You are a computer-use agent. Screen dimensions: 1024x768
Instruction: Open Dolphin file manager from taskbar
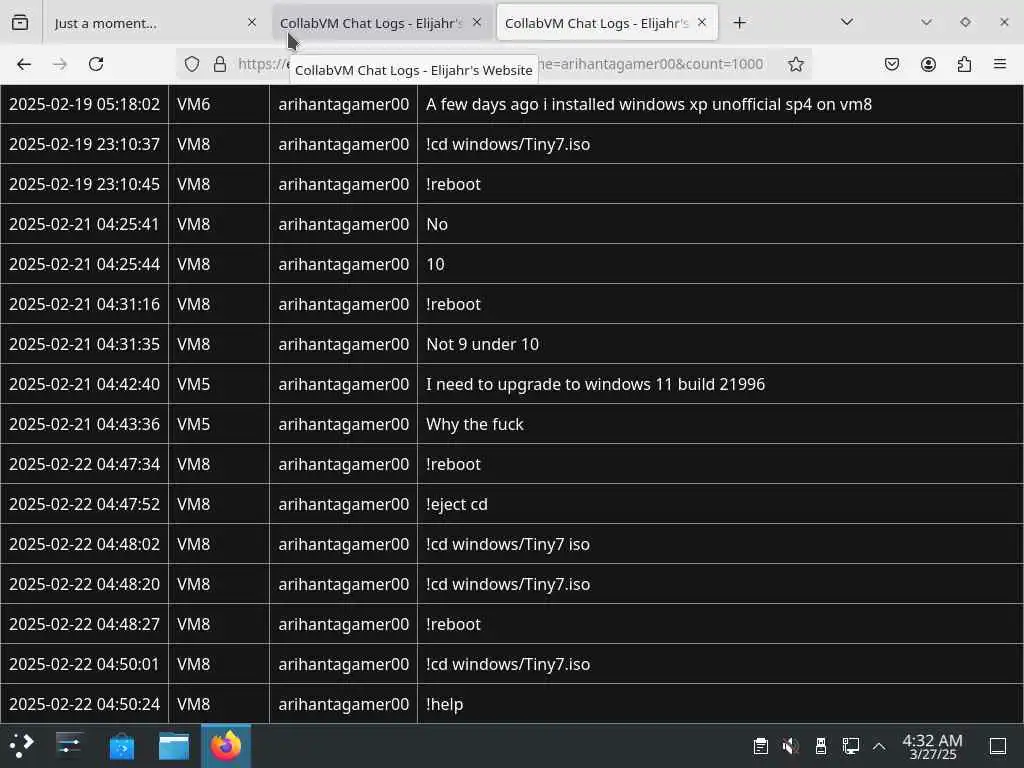click(174, 746)
